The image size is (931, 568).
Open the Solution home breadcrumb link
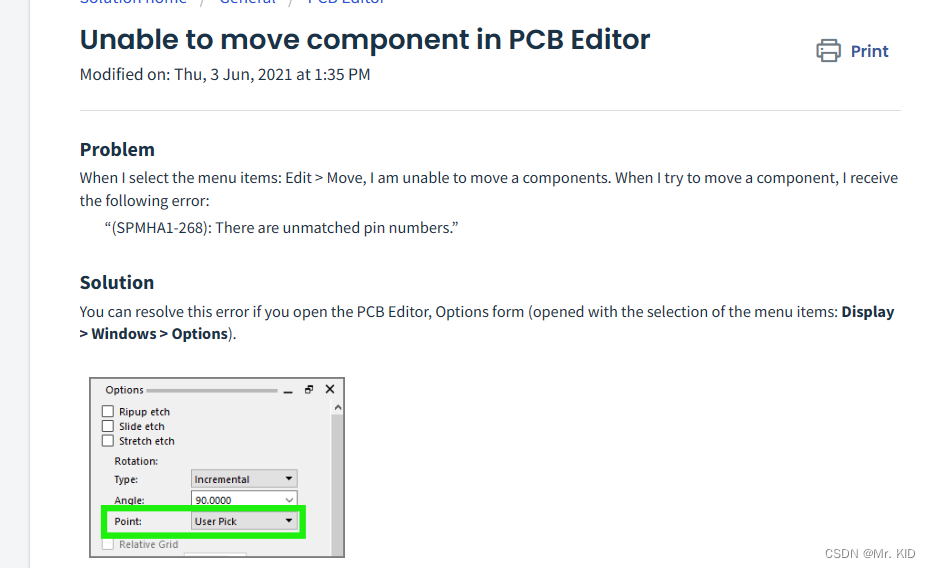click(133, 2)
